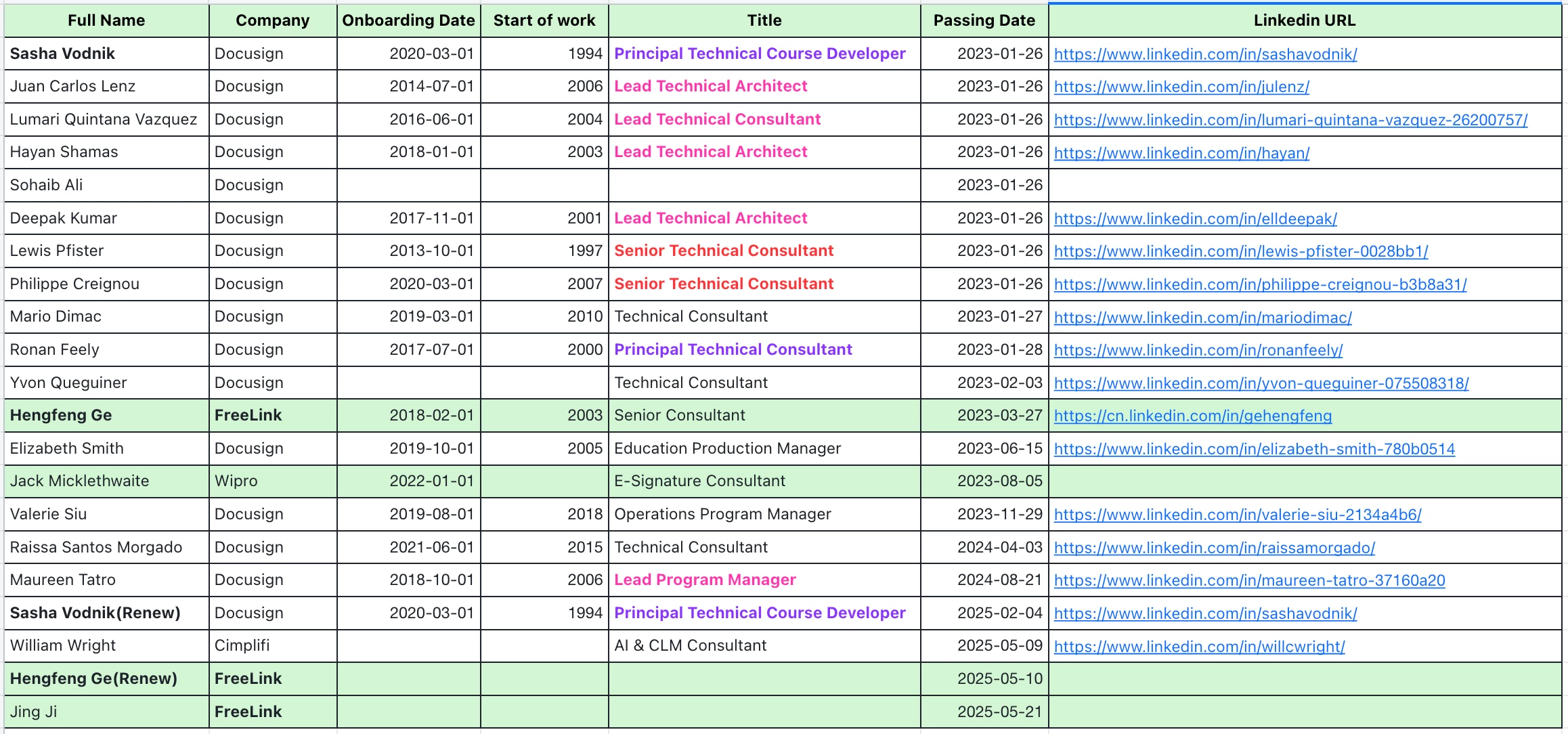Select the Full Name column header
This screenshot has width=1568, height=734.
point(106,20)
